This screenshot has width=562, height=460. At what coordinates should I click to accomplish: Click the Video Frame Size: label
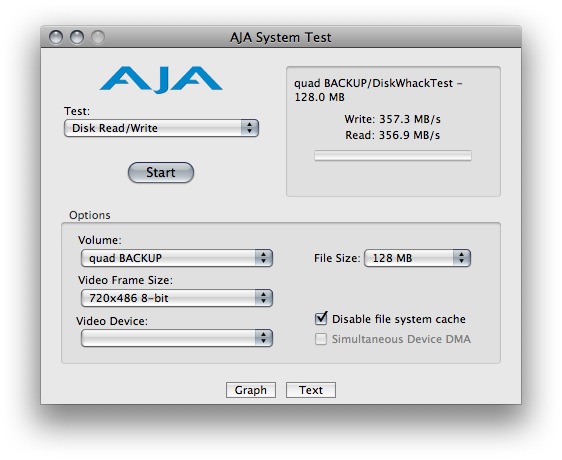point(125,280)
